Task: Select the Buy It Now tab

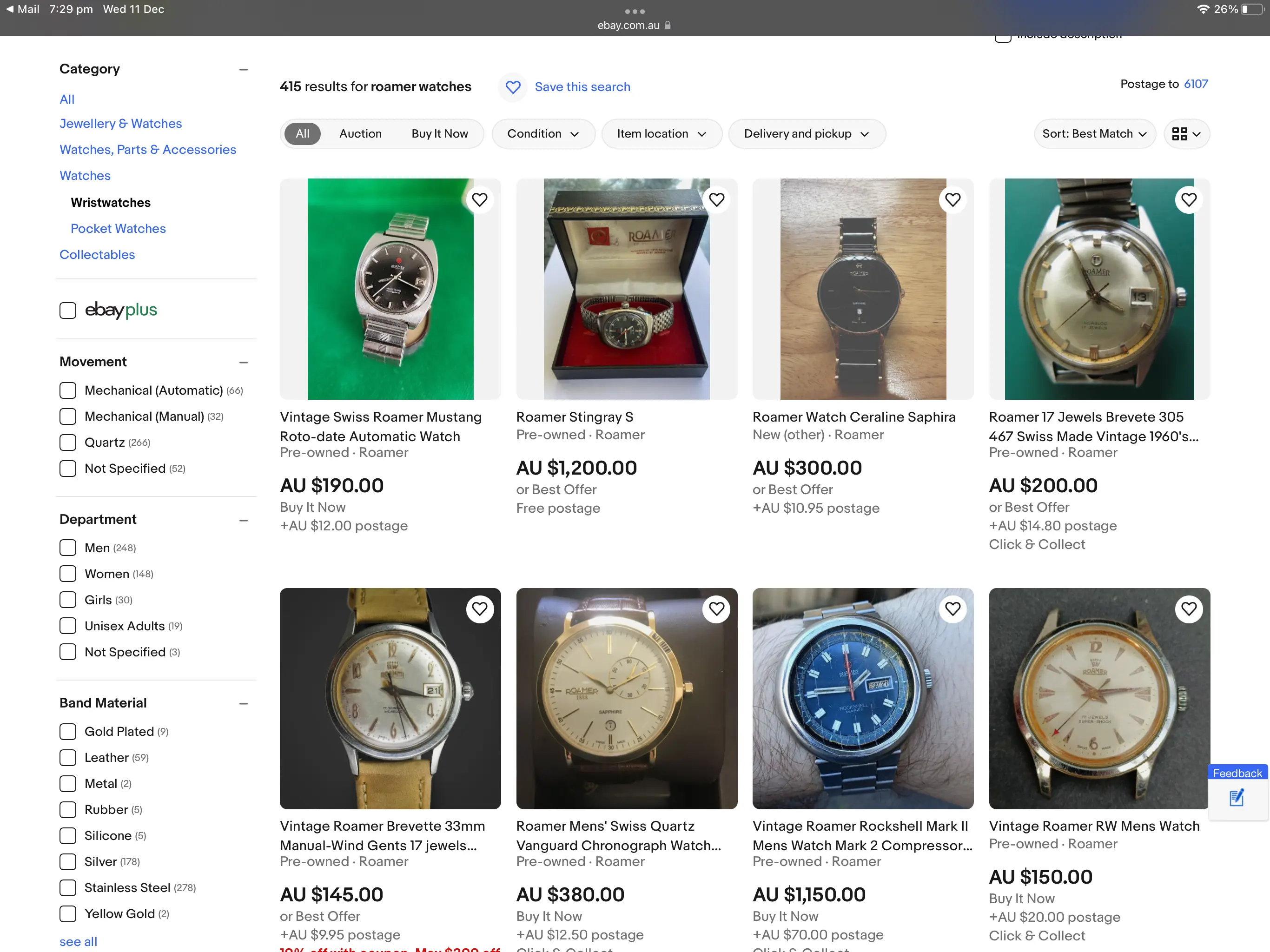Action: (x=439, y=134)
